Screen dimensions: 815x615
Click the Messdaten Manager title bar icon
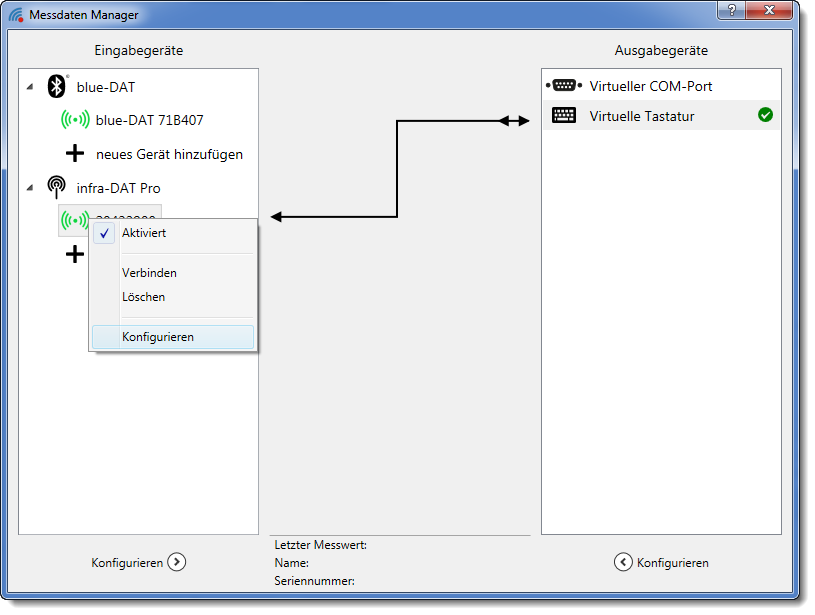pos(16,15)
